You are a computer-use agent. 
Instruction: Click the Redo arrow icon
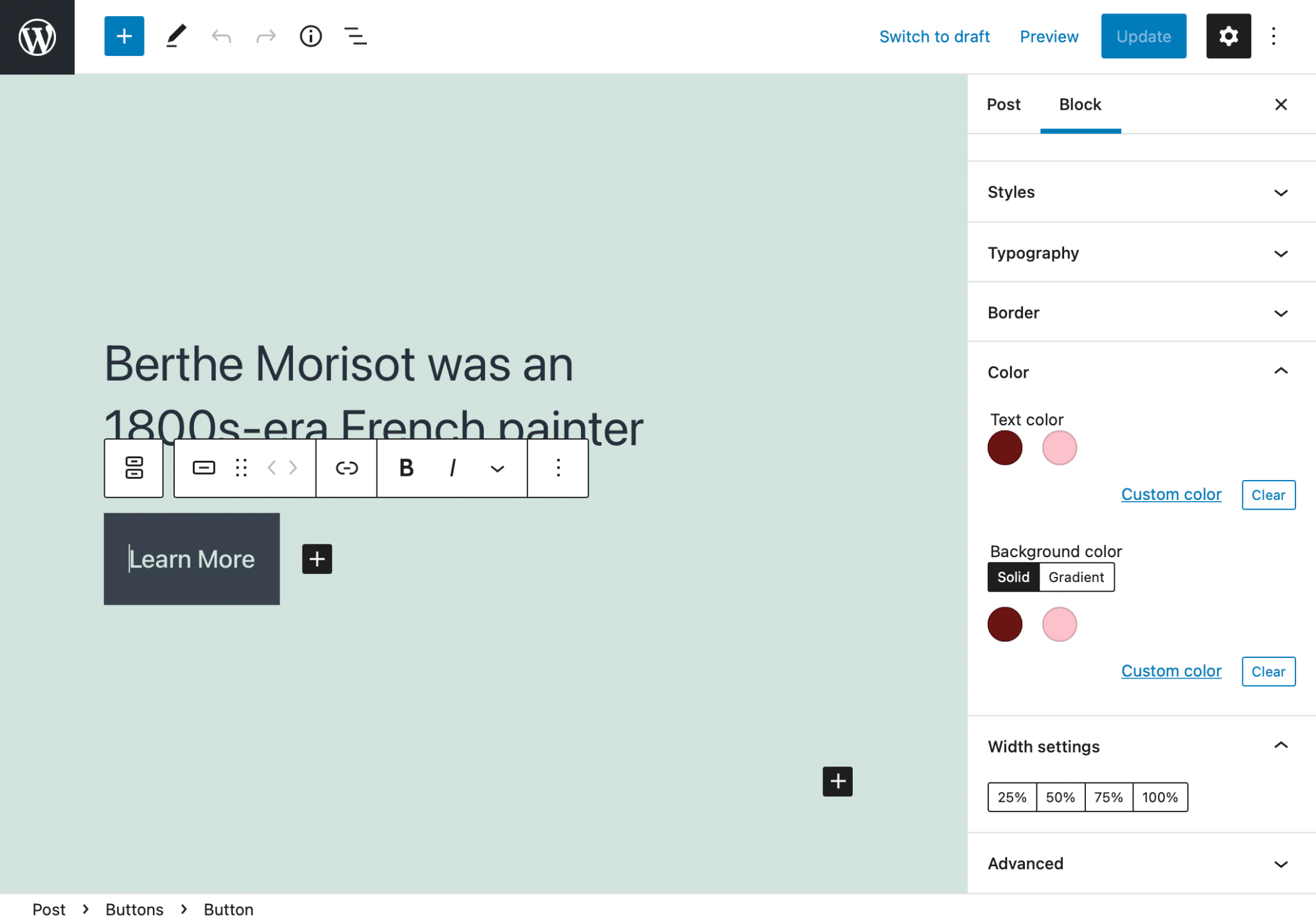pos(265,36)
